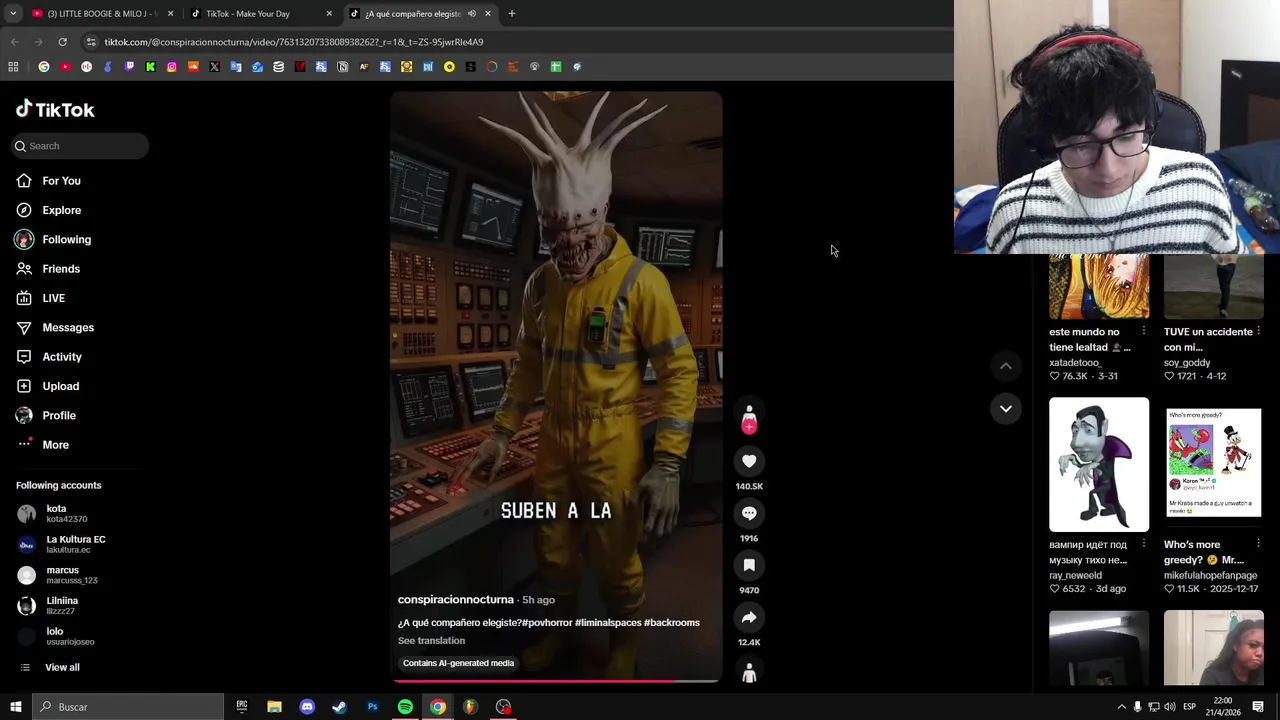
Task: Click the TikTok logo
Action: tap(55, 109)
